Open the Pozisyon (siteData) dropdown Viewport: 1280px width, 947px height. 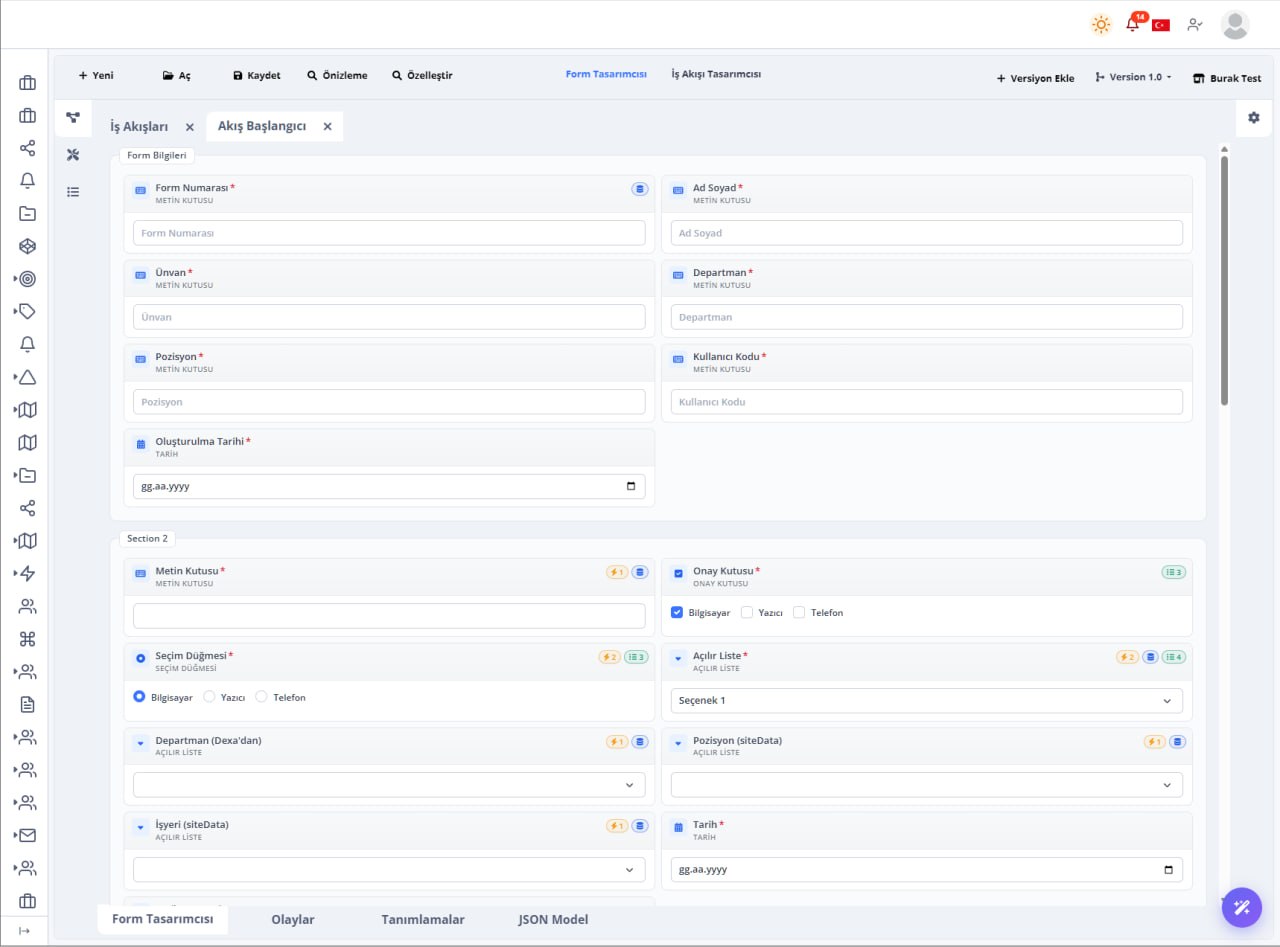927,785
